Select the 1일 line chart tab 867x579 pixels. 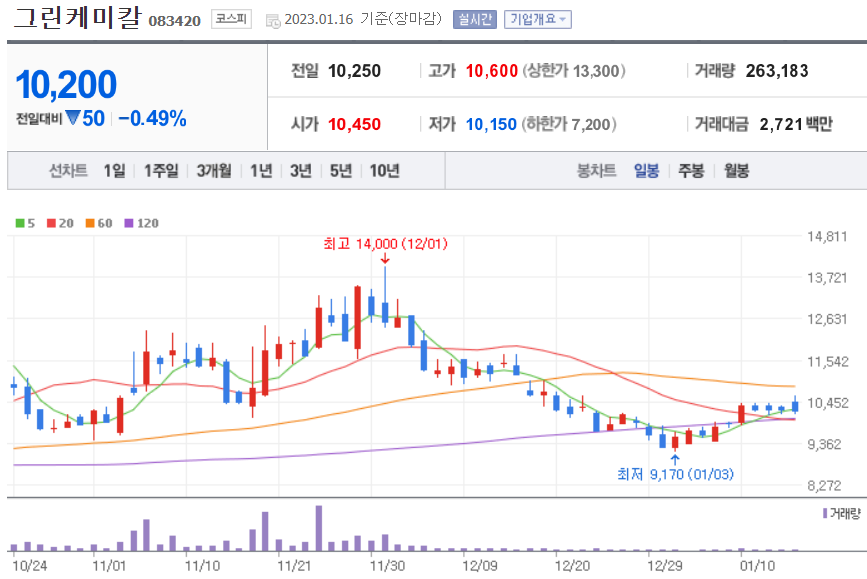point(114,171)
